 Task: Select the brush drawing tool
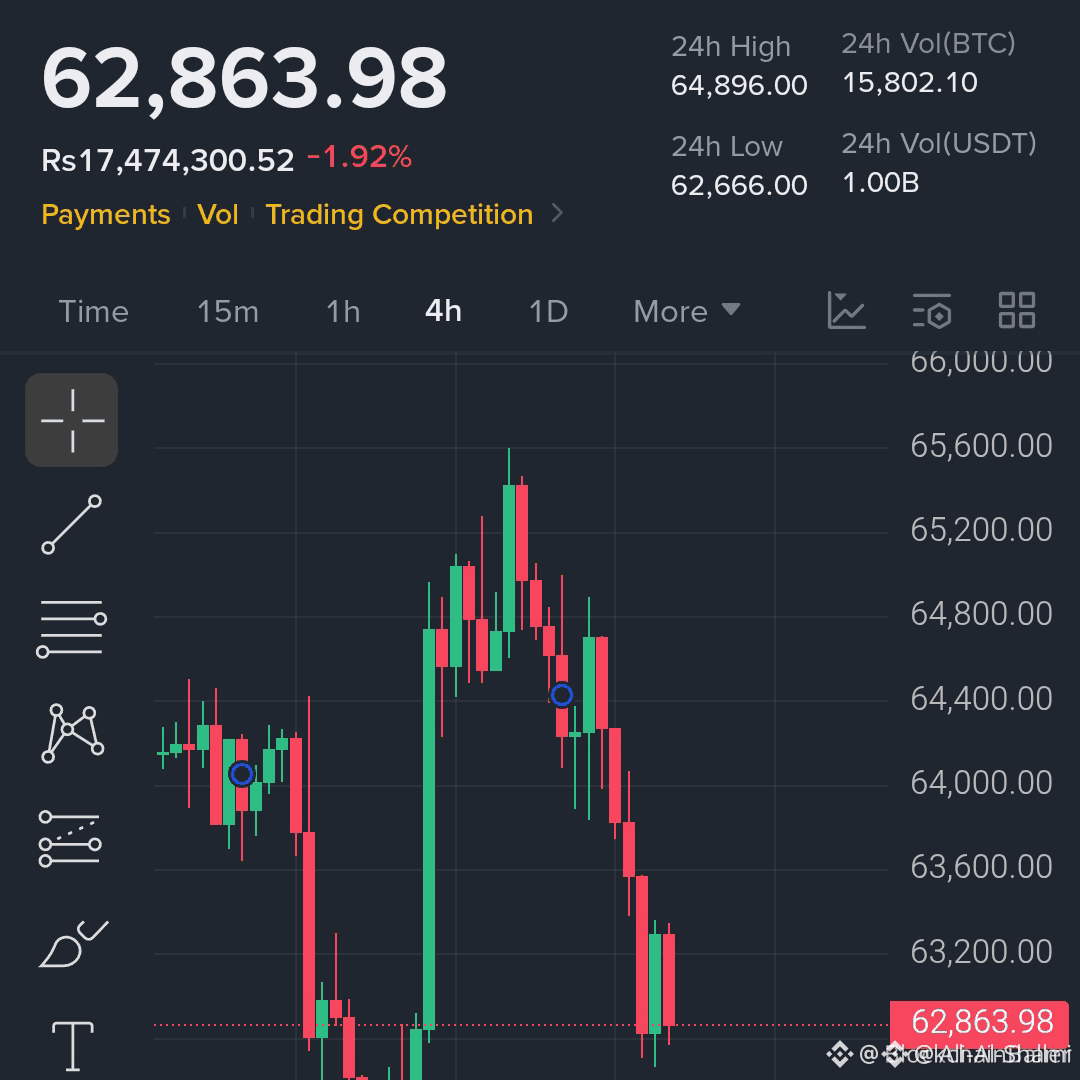click(x=73, y=944)
